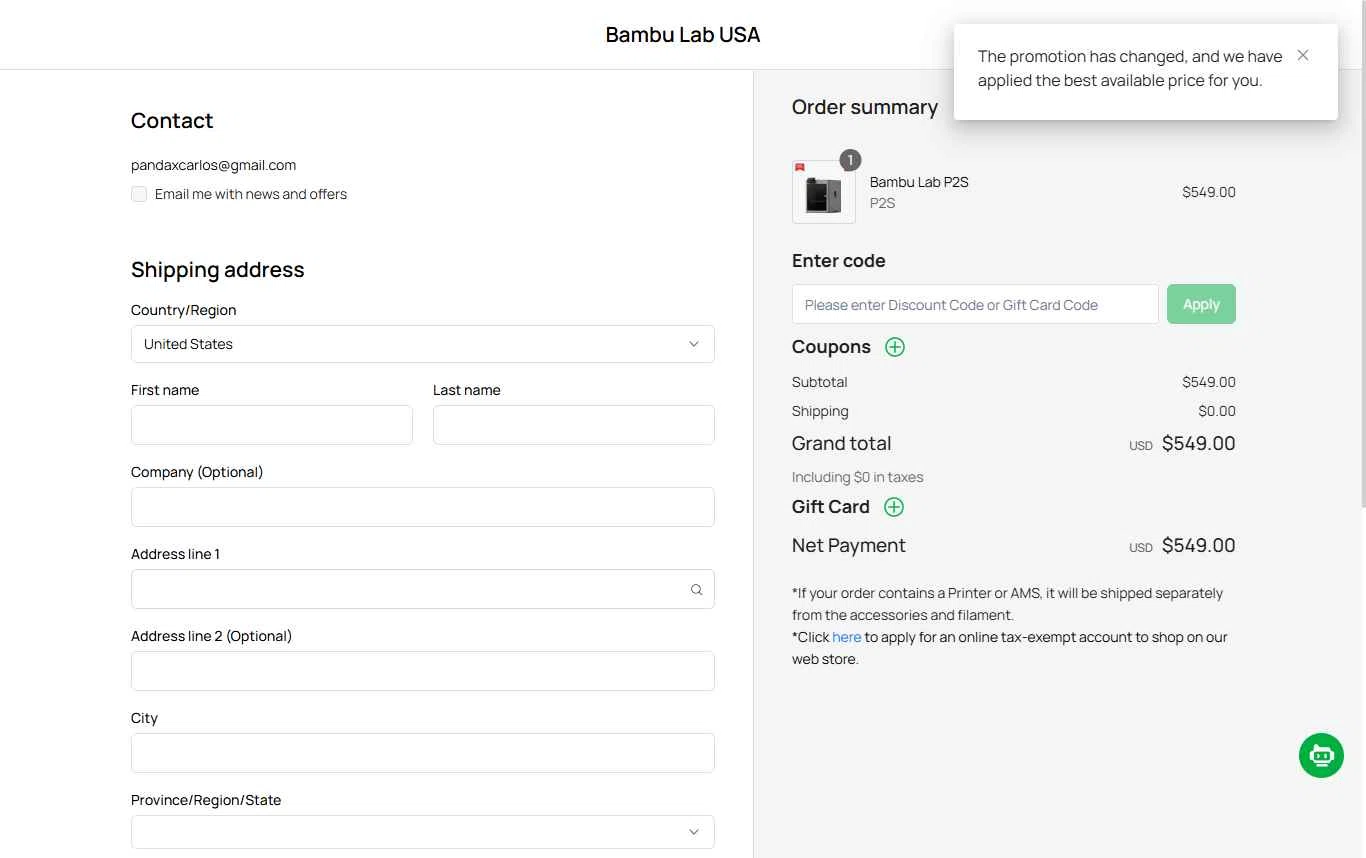Image resolution: width=1366 pixels, height=858 pixels.
Task: Focus the First name field
Action: pyautogui.click(x=272, y=425)
